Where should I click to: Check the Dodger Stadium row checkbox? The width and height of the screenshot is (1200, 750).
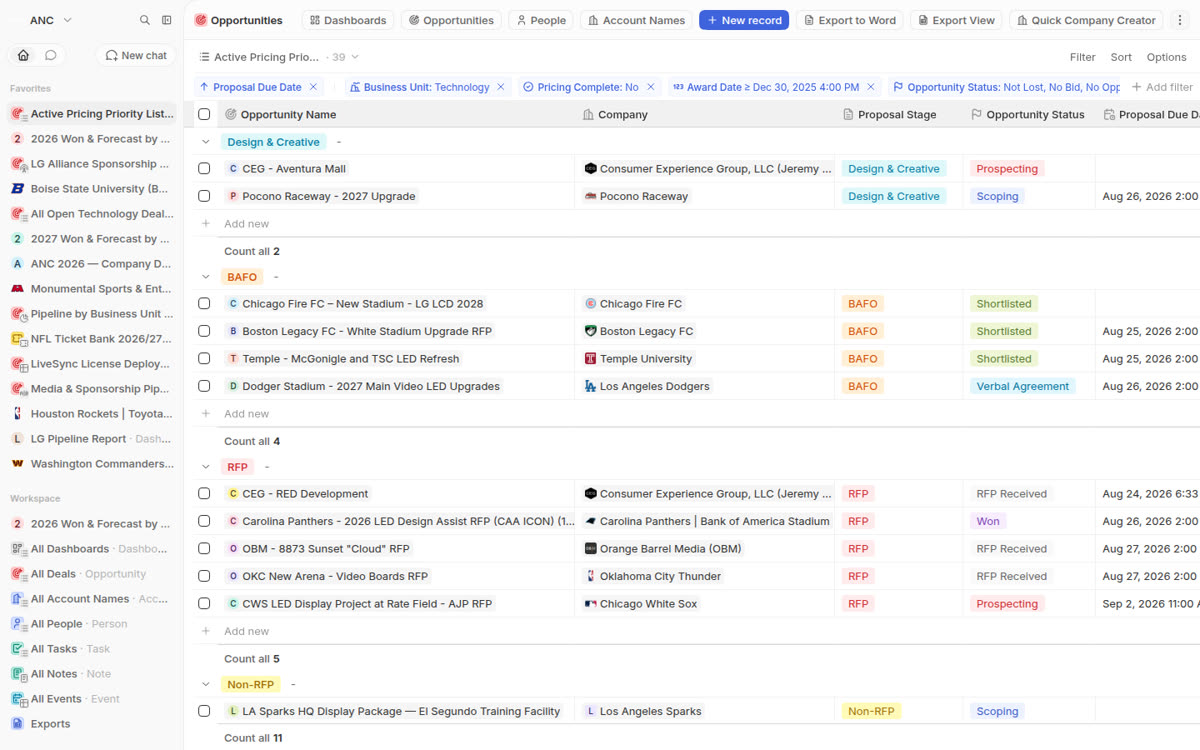204,386
